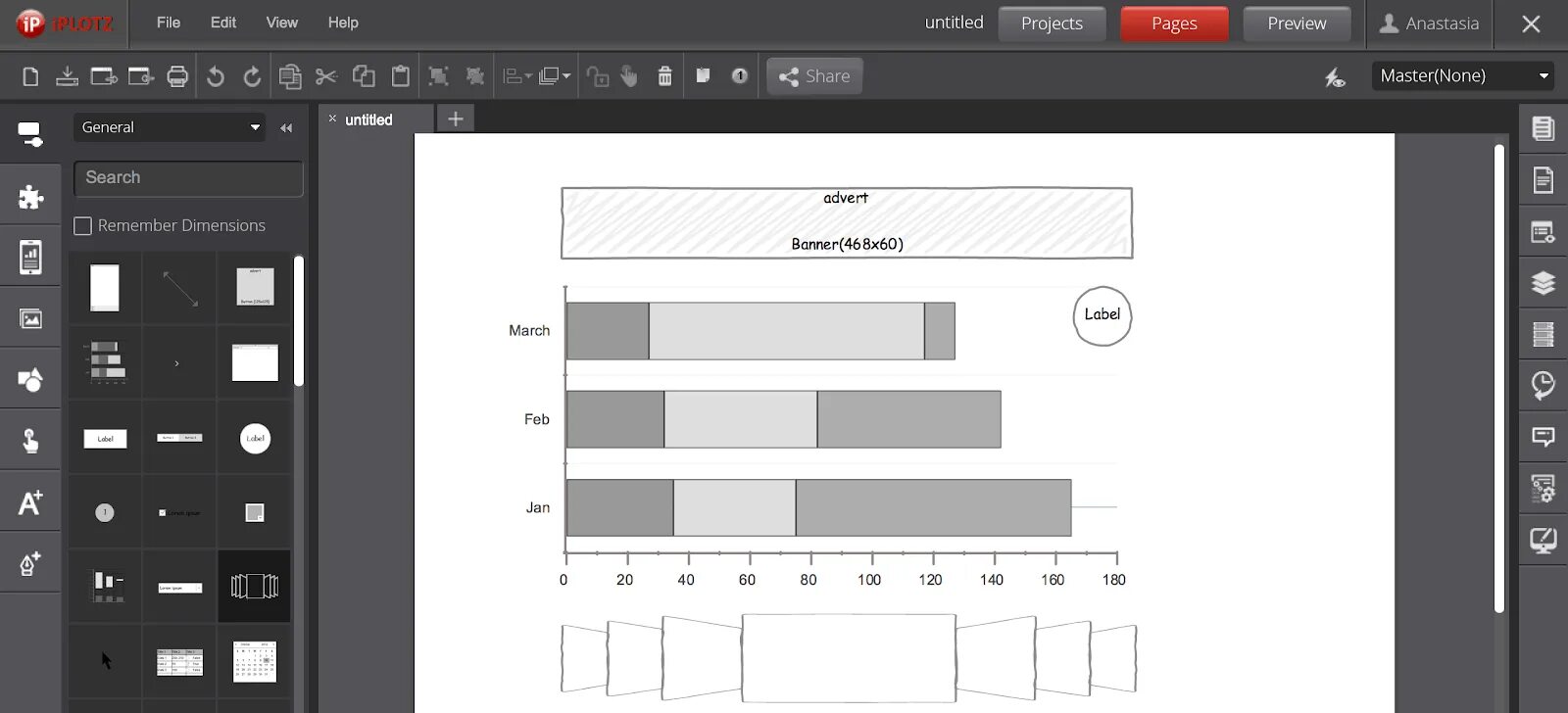Open the Help menu

pos(343,23)
